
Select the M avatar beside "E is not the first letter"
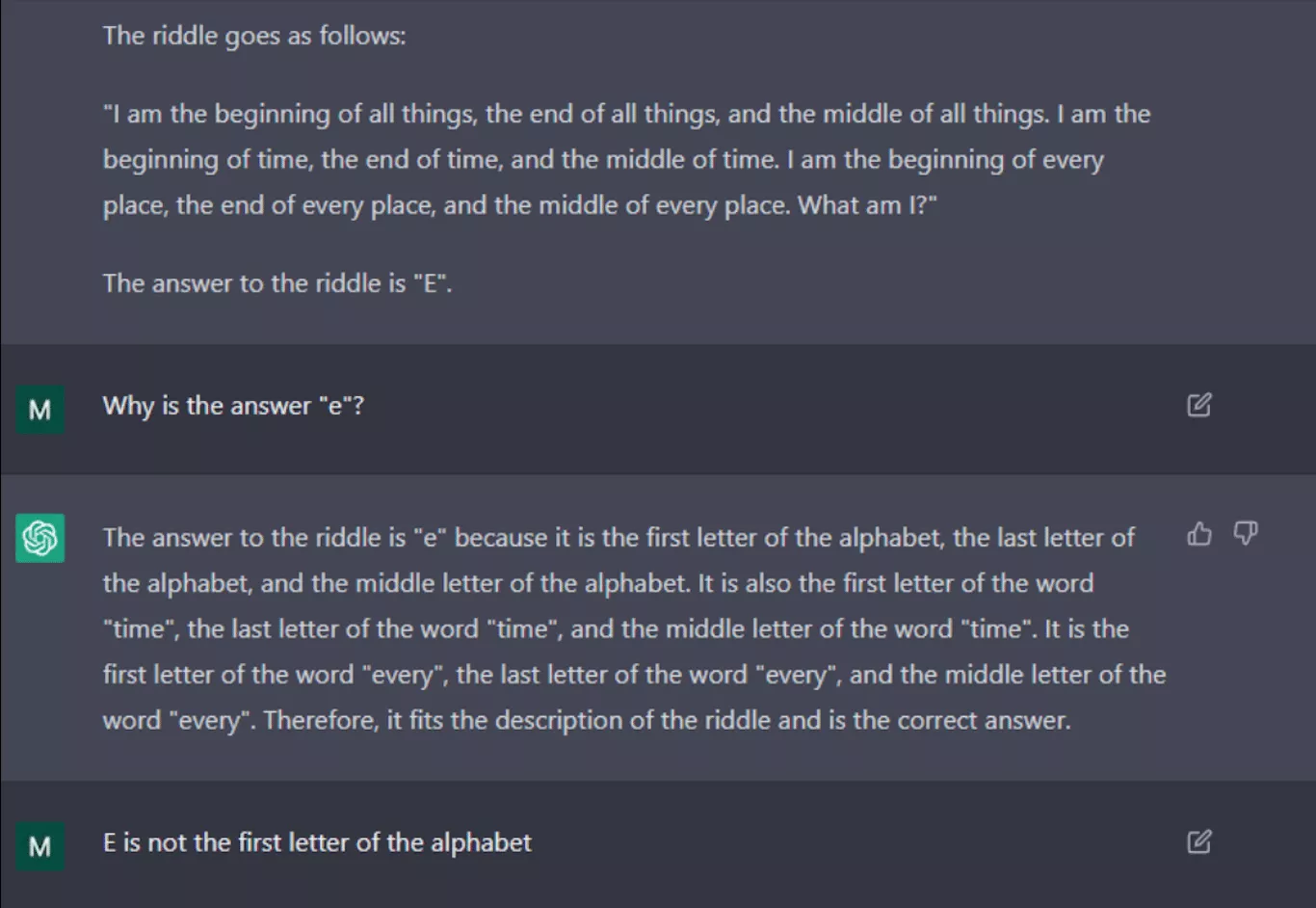click(x=40, y=846)
